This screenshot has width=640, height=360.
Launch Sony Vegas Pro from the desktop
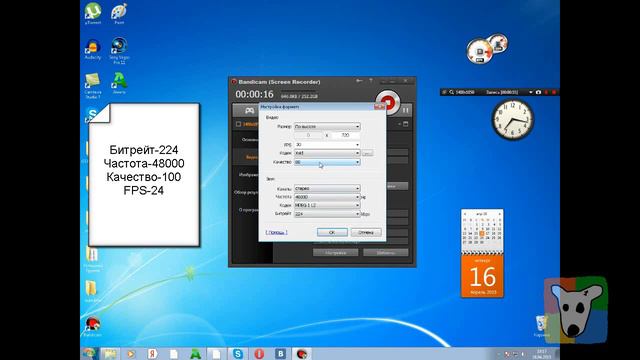(x=119, y=51)
